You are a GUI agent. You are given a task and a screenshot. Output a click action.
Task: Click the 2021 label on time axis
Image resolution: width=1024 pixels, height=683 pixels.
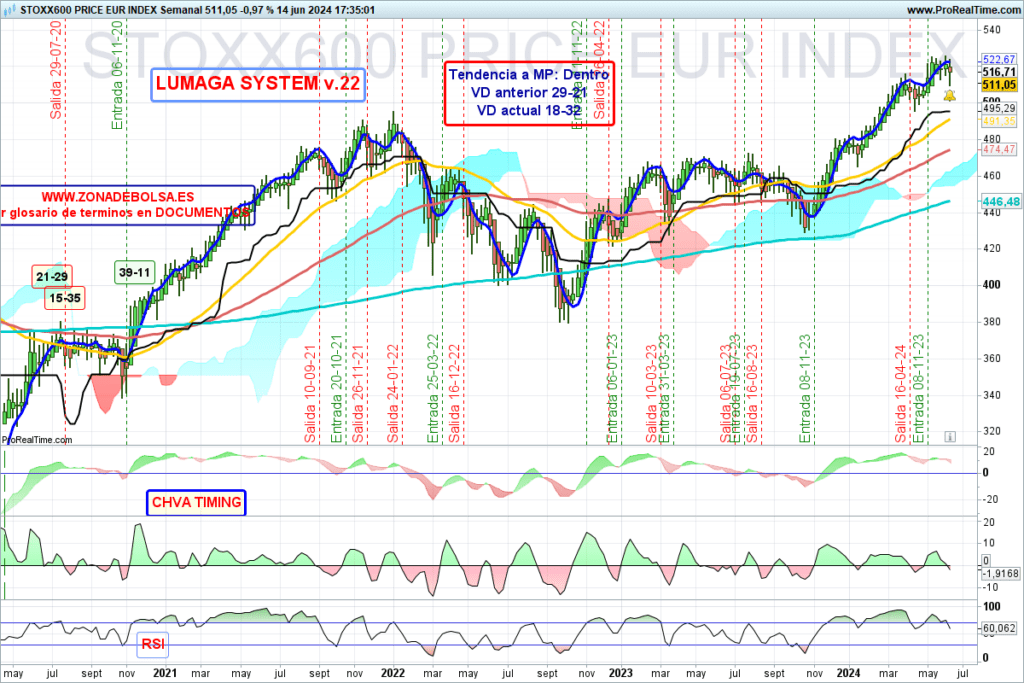[x=165, y=673]
